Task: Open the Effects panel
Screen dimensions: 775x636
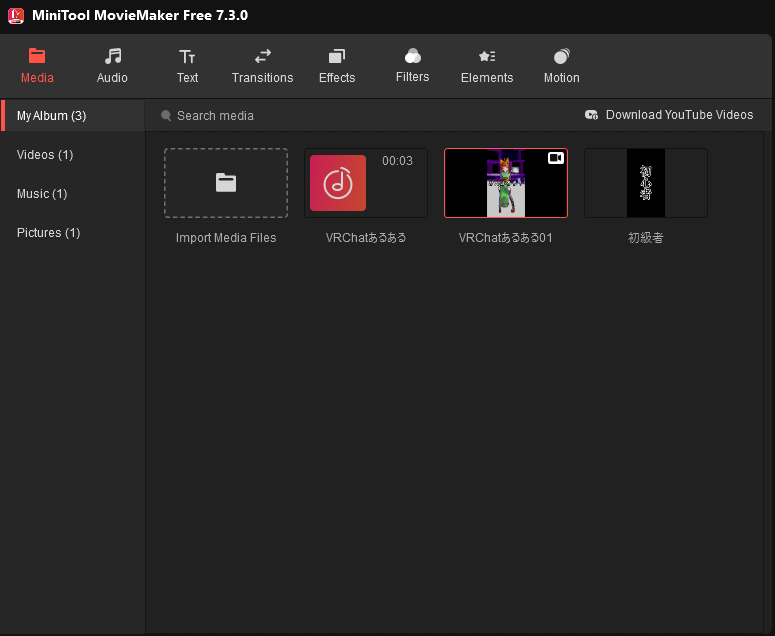Action: (x=337, y=66)
